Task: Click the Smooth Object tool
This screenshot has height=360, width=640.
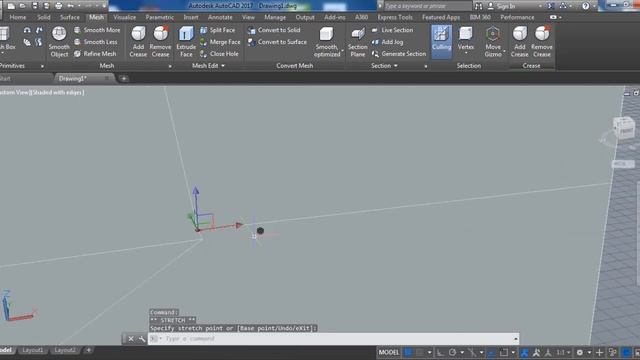Action: 59,41
